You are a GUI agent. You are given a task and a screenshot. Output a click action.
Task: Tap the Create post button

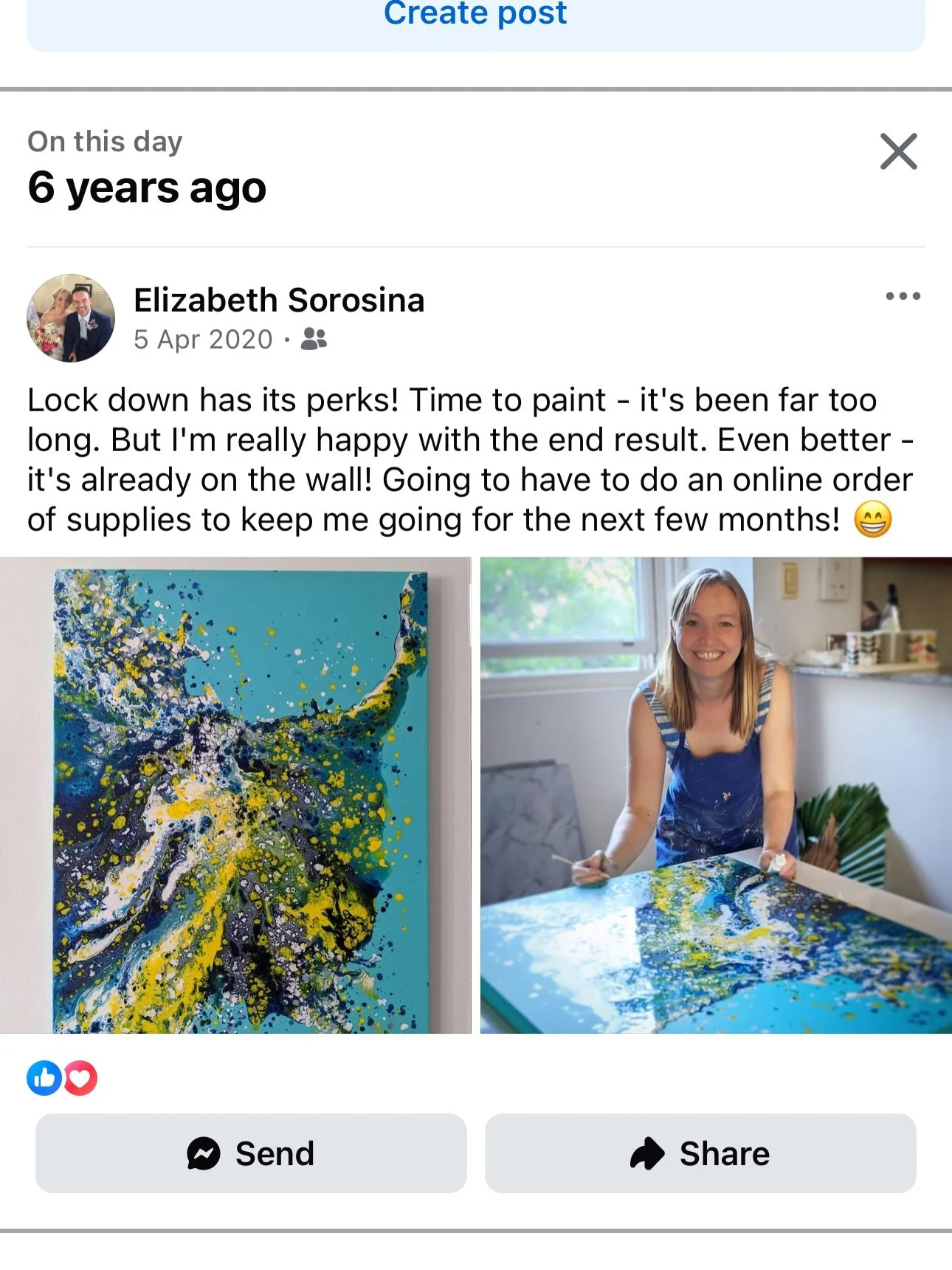476,18
